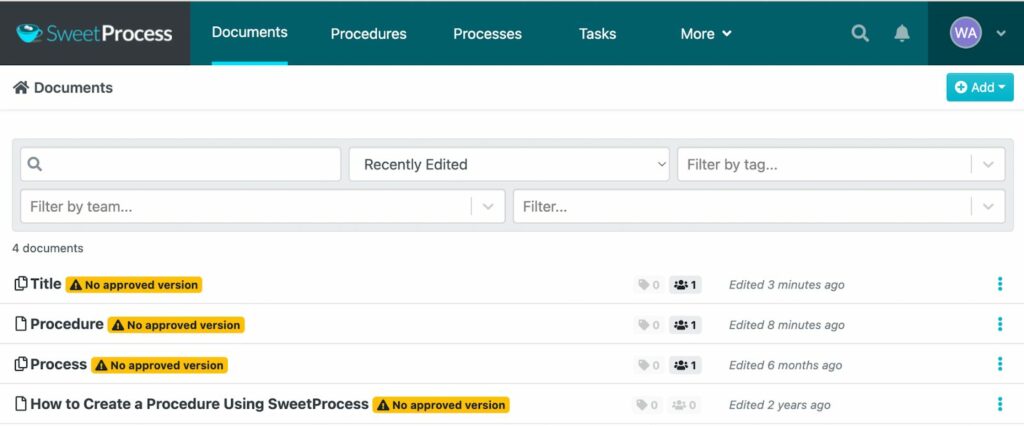Click the team count badge on Process row
Viewport: 1024px width, 426px height.
point(685,365)
